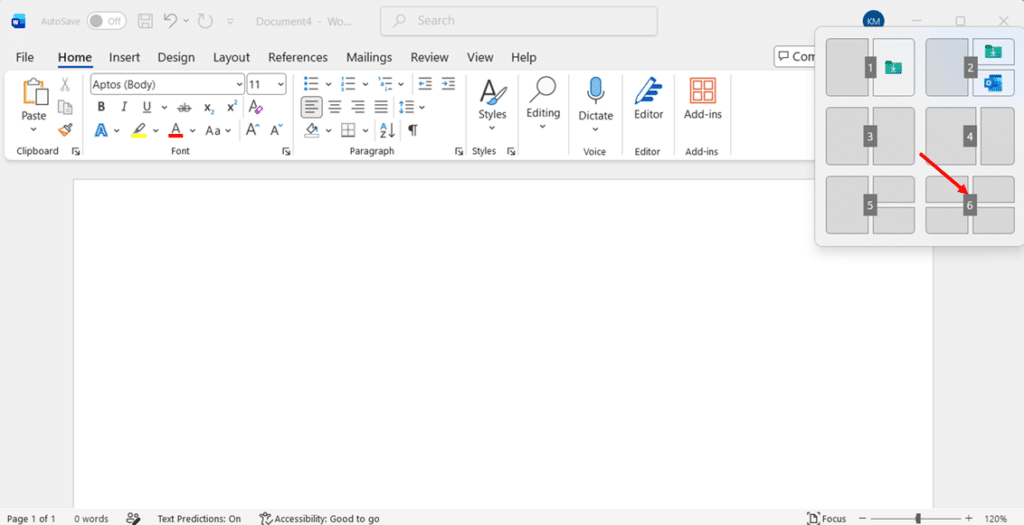Open the File menu
This screenshot has height=525, width=1024.
tap(25, 57)
